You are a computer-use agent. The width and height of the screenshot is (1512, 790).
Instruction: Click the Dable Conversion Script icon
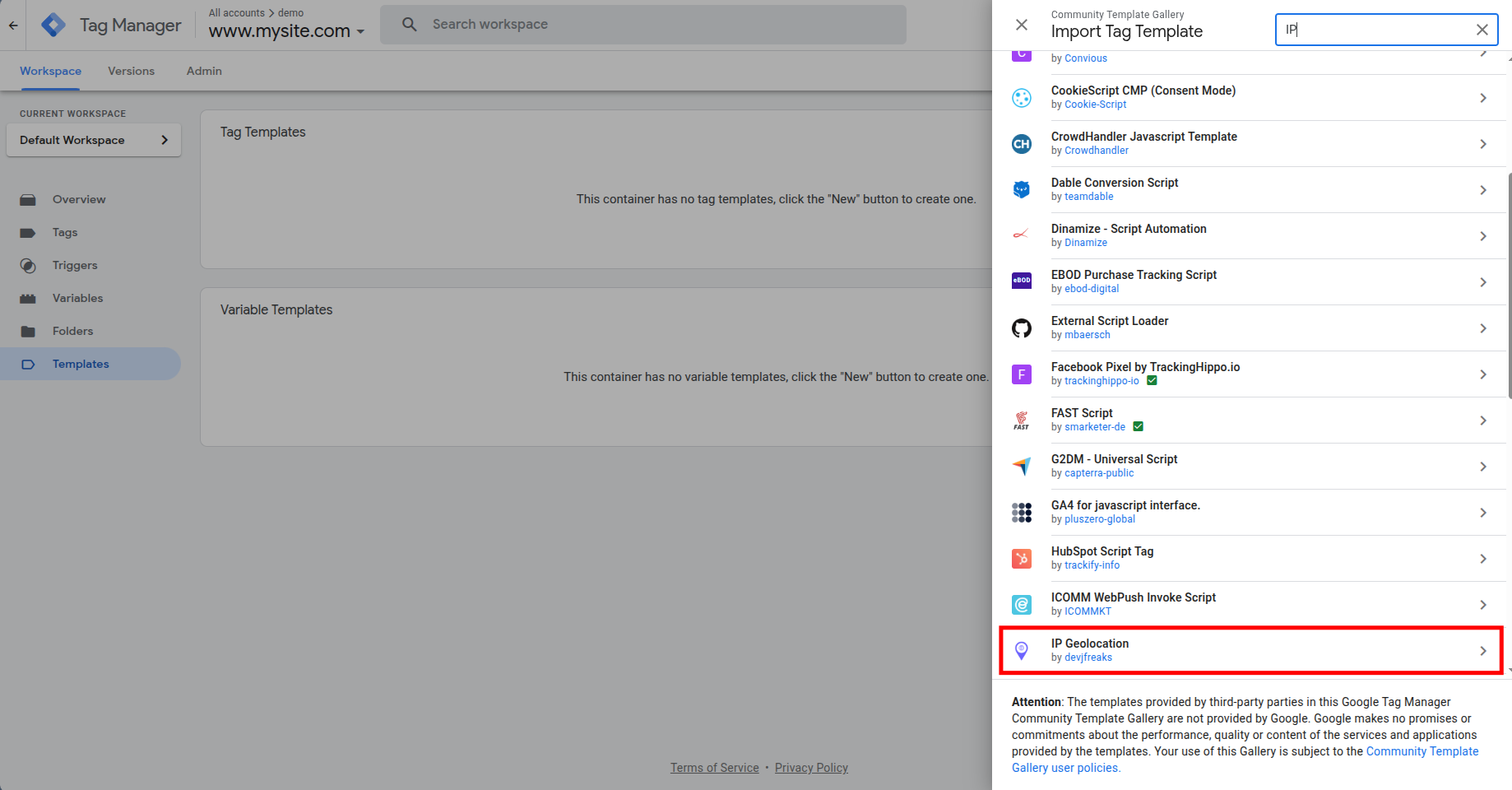[x=1022, y=190]
